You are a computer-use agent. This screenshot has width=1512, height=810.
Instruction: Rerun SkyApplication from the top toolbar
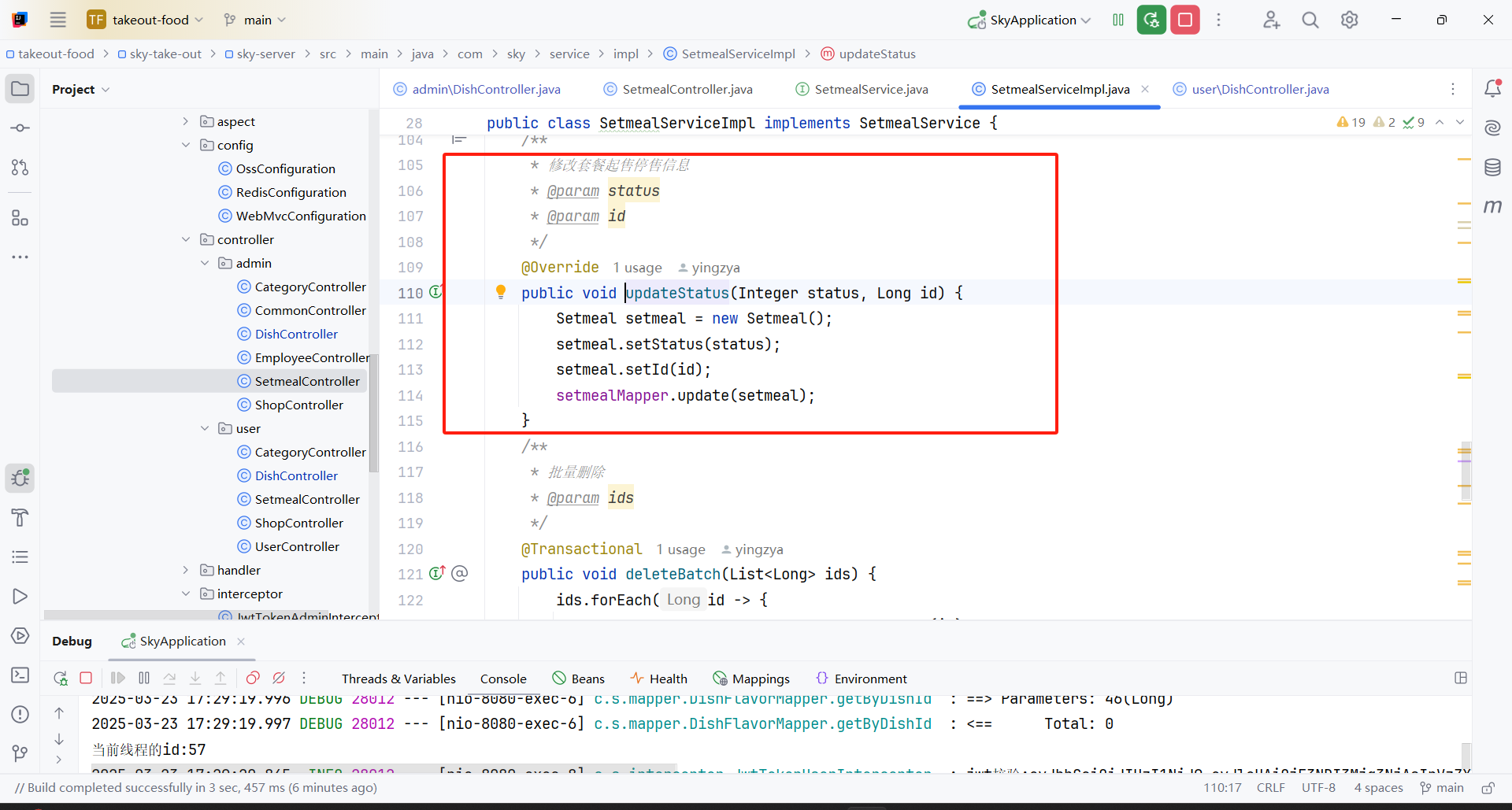[1151, 20]
